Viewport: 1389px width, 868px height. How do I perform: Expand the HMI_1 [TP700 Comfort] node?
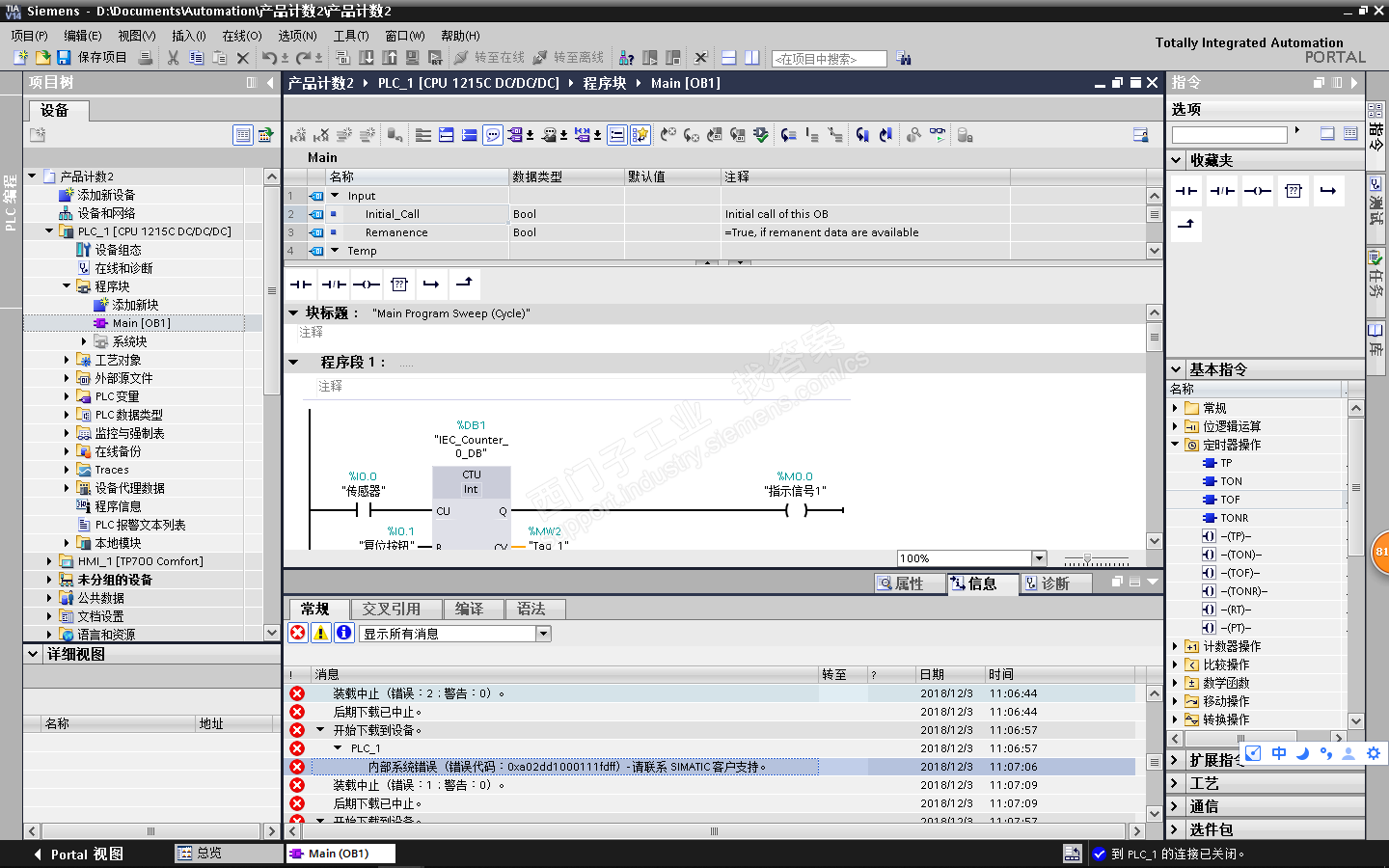tap(49, 561)
